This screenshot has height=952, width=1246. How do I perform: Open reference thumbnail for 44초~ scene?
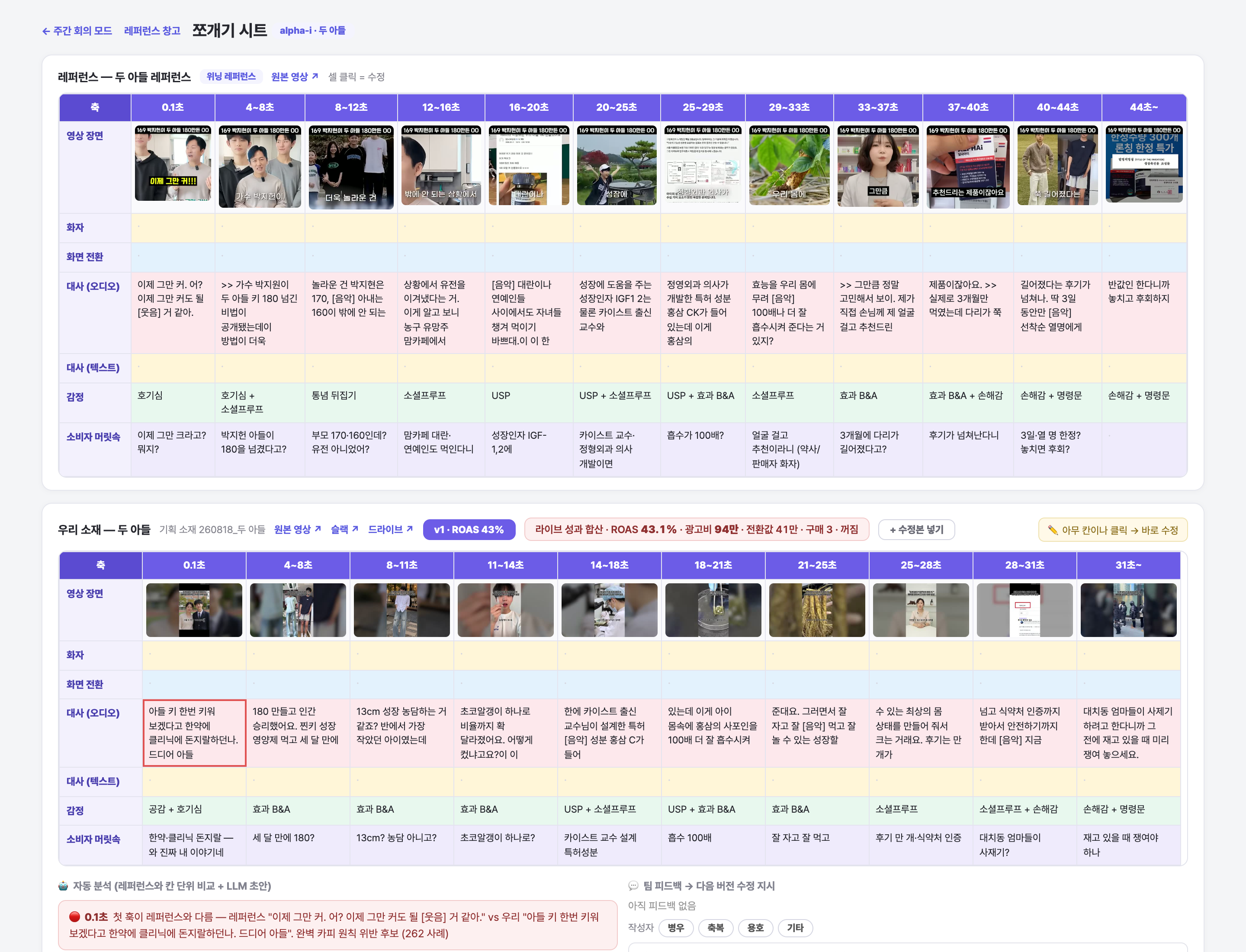1144,164
